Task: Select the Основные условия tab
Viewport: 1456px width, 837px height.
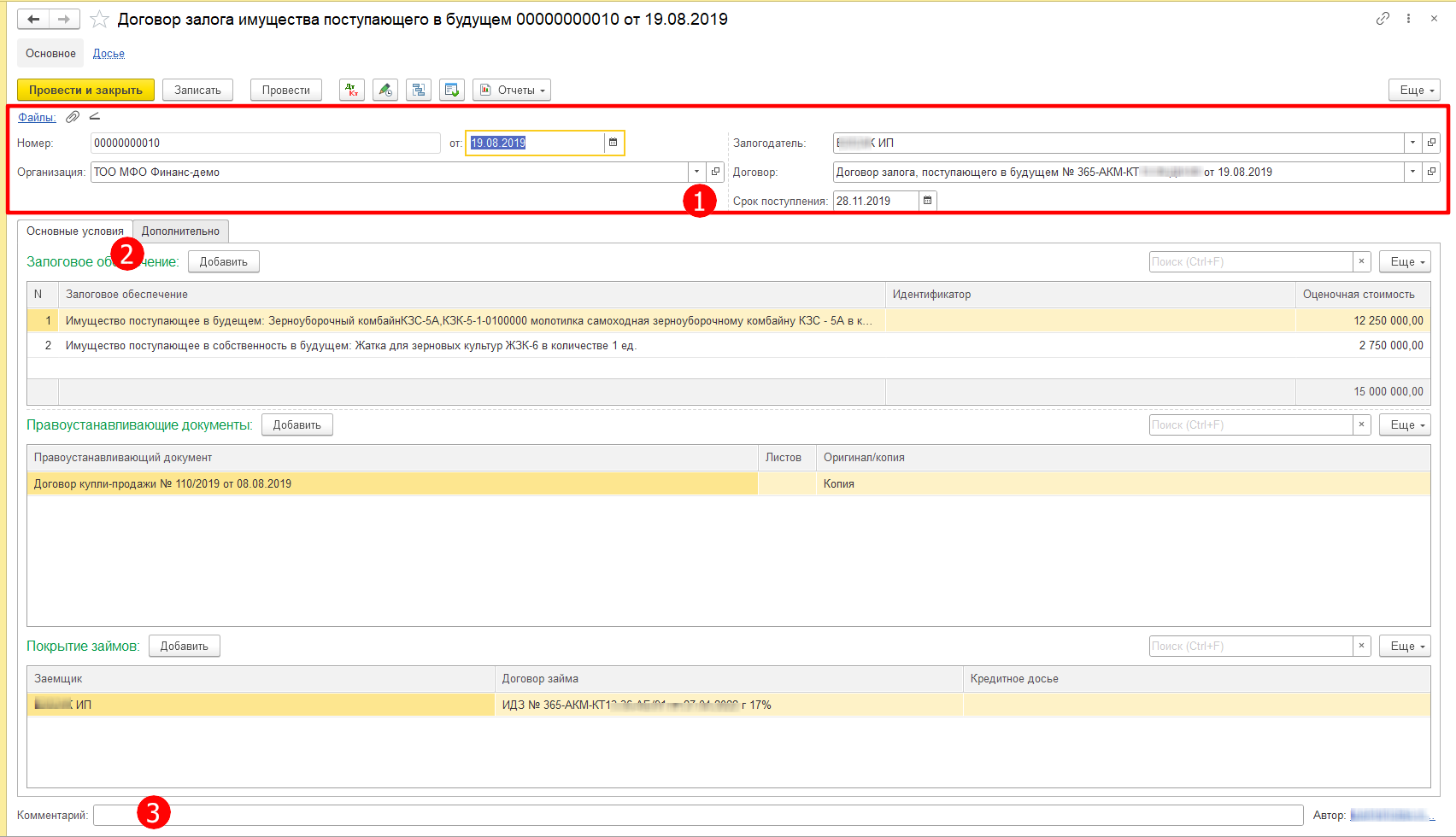Action: (75, 231)
